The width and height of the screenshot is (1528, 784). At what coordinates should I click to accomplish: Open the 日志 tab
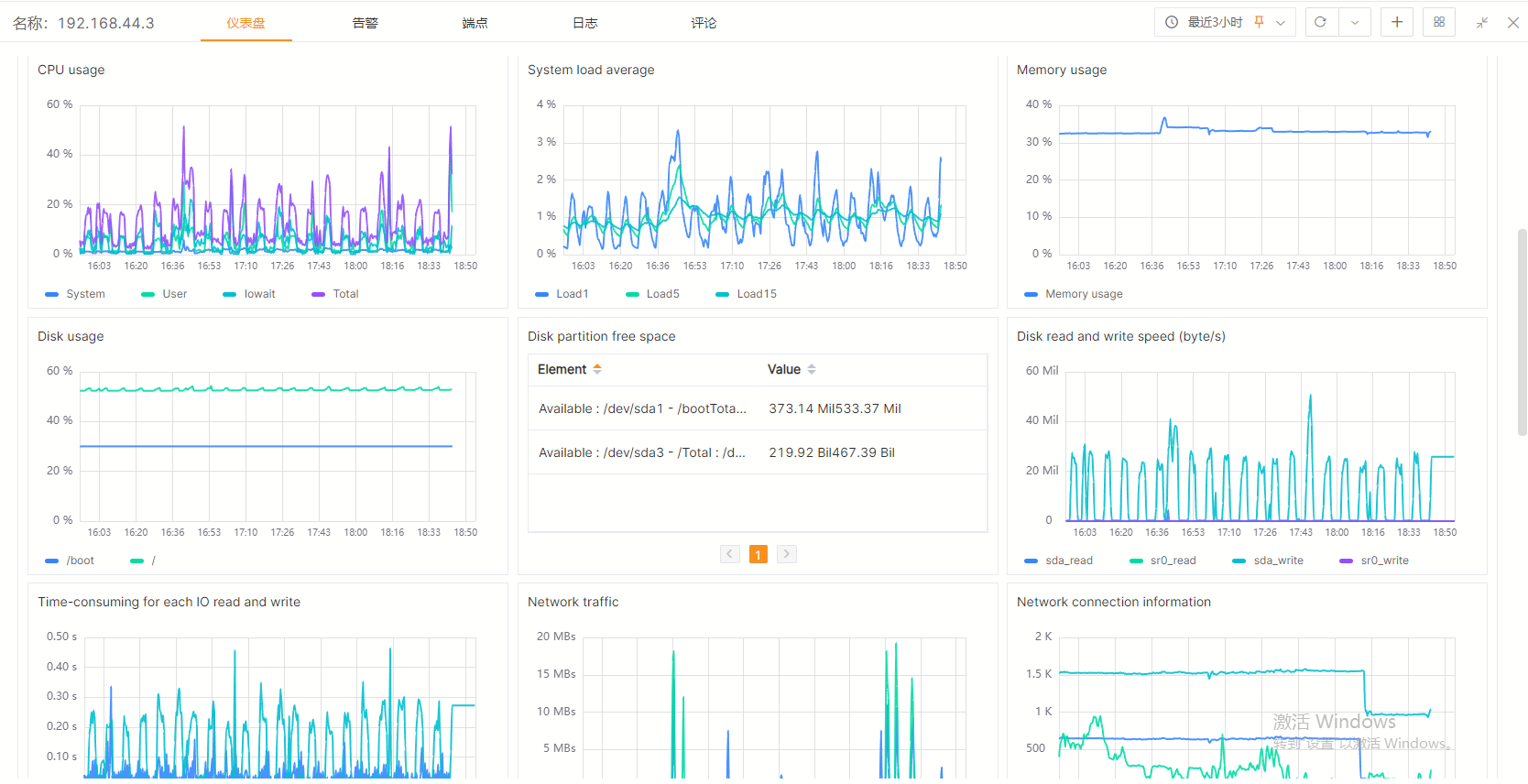(584, 23)
